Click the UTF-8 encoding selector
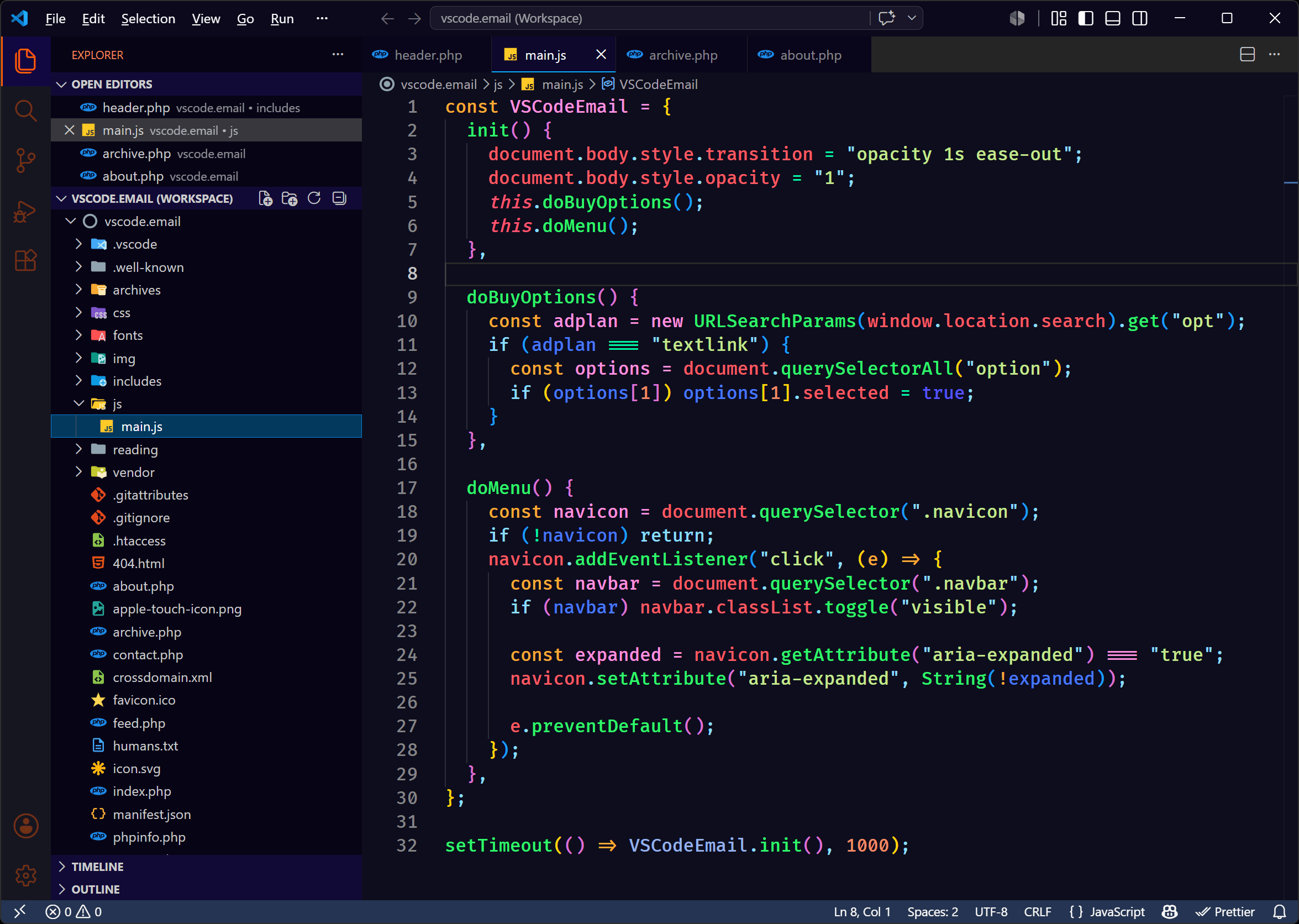1299x924 pixels. click(991, 911)
